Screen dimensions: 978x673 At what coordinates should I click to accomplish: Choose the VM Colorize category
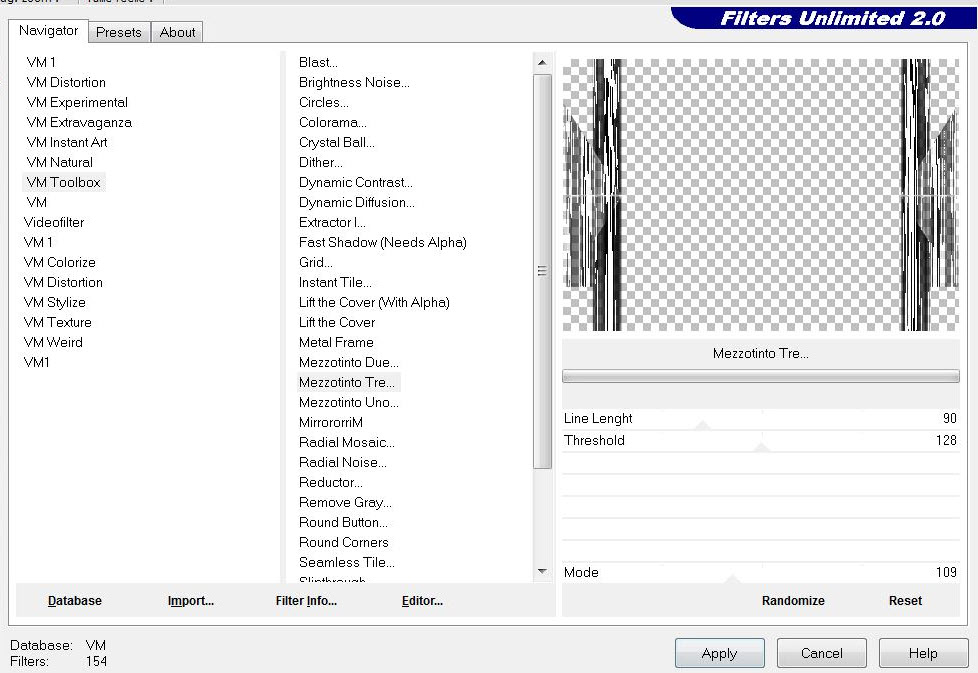coord(59,262)
